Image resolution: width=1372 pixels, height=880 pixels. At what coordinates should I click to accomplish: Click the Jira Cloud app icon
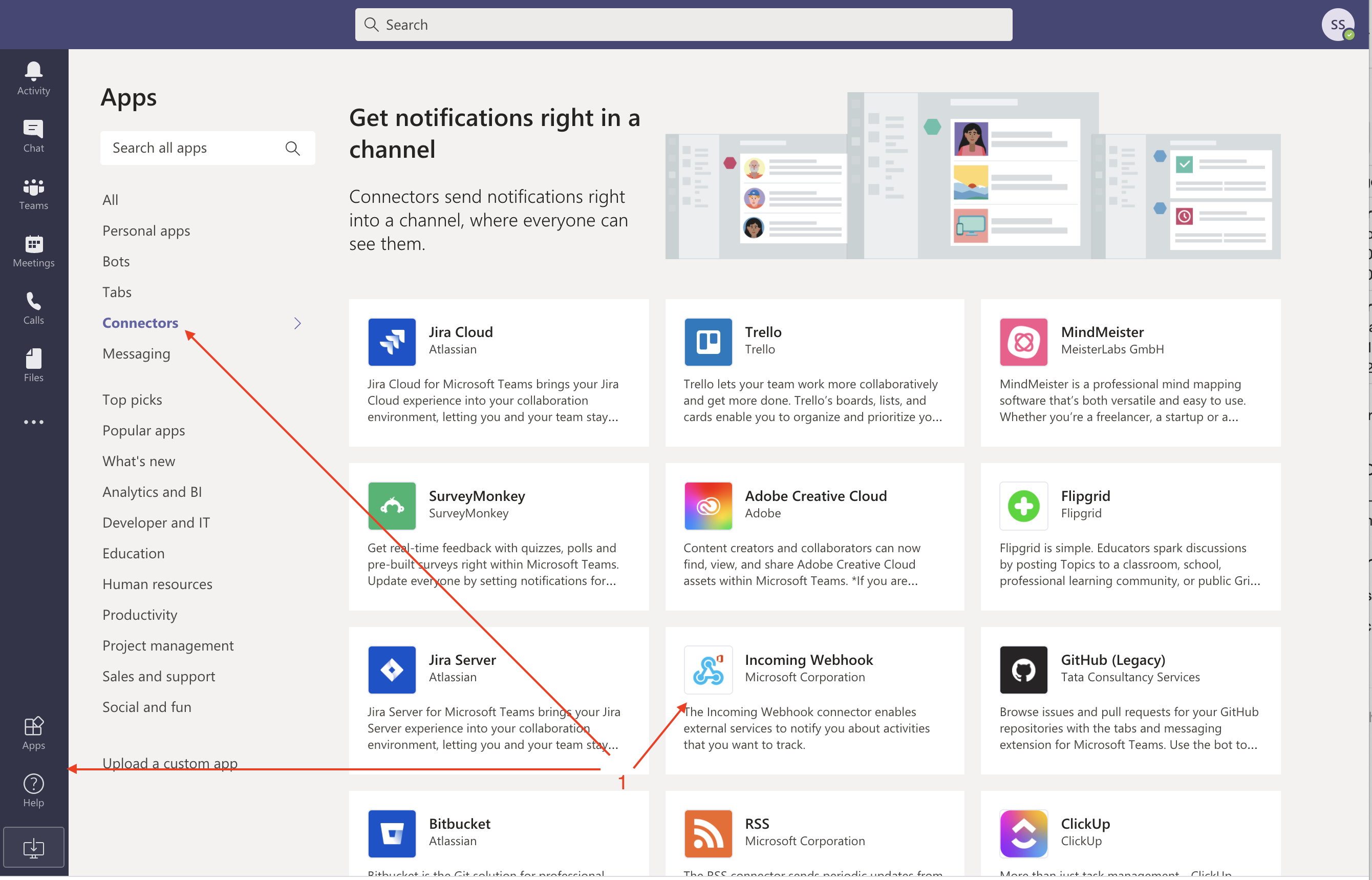392,342
